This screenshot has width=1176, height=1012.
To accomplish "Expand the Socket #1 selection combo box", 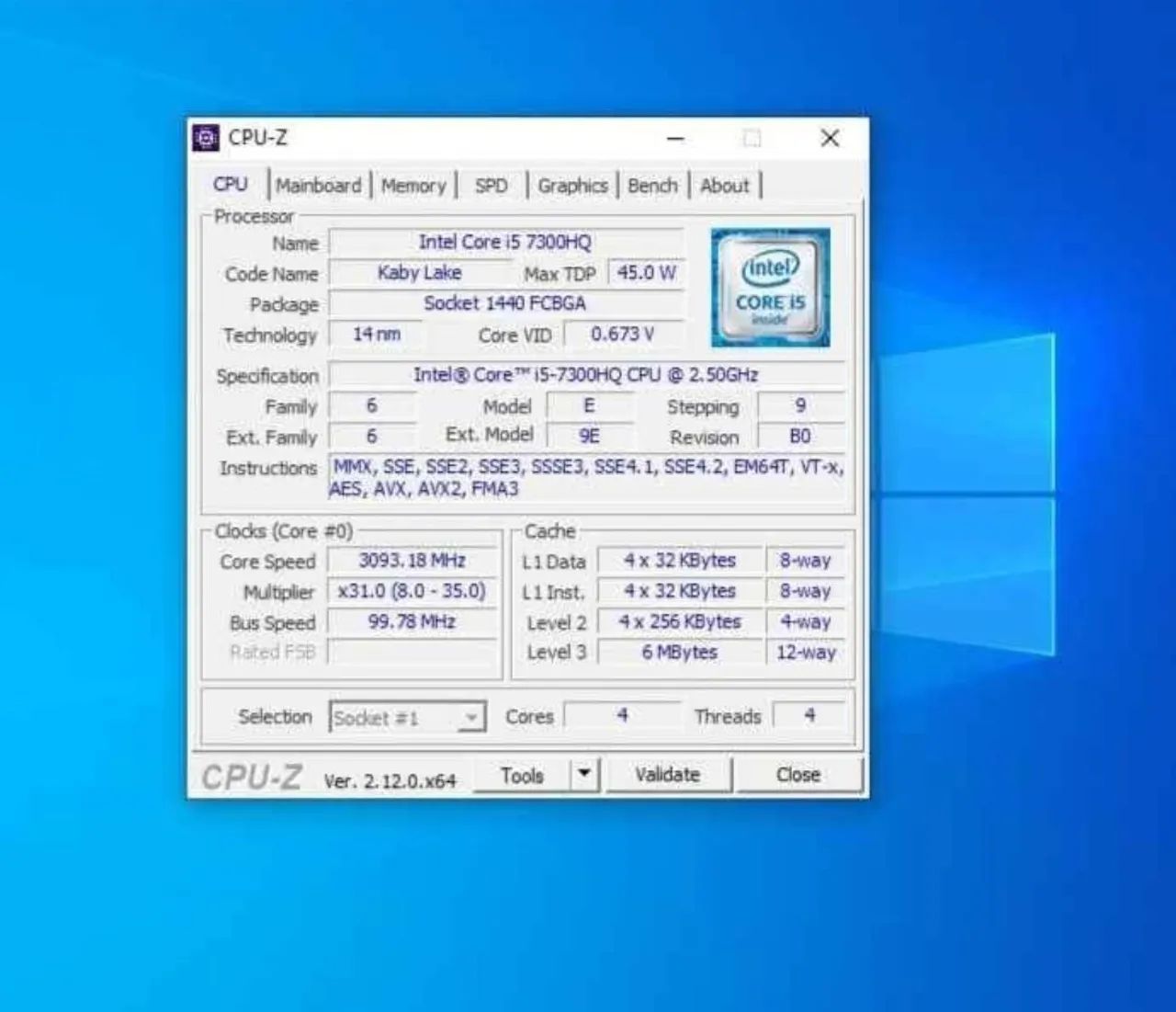I will [x=407, y=717].
